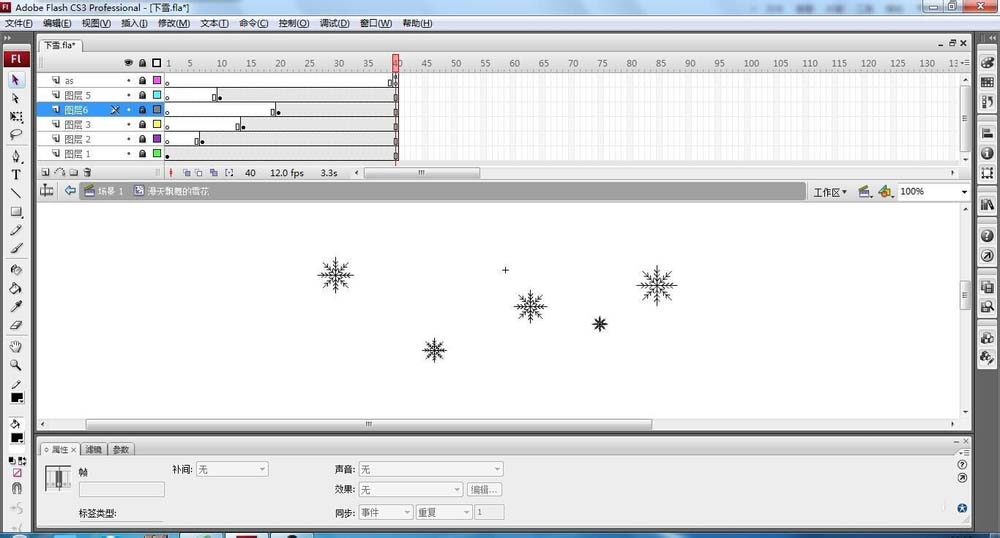Switch to the 滤镜 tab
Viewport: 1000px width, 538px height.
93,450
